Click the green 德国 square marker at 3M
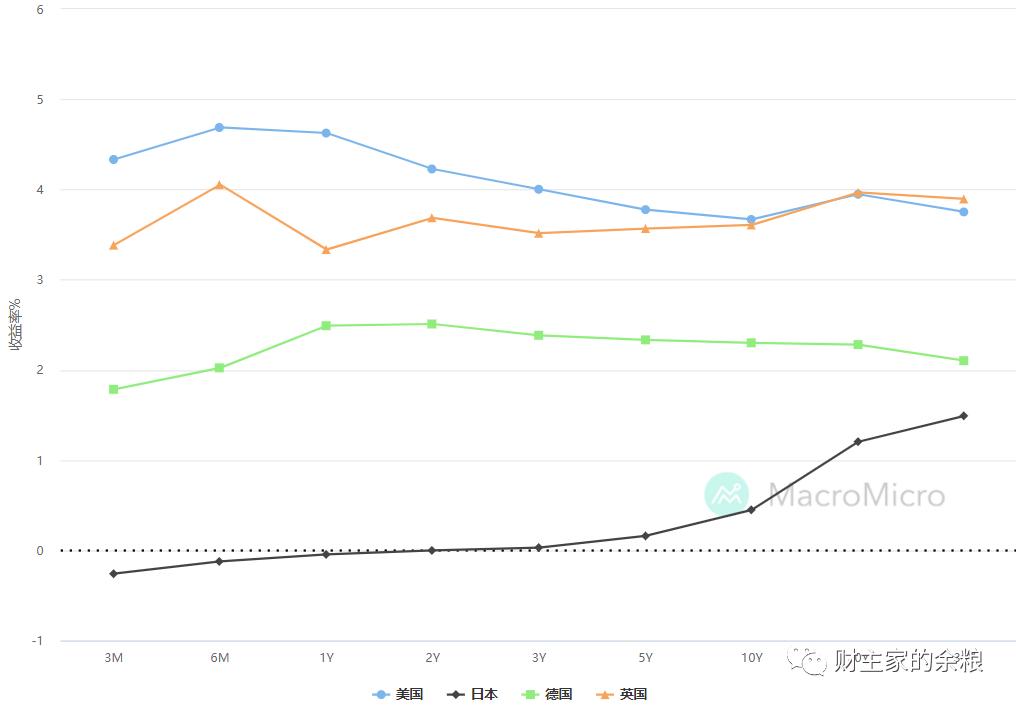1016x705 pixels. pos(113,389)
